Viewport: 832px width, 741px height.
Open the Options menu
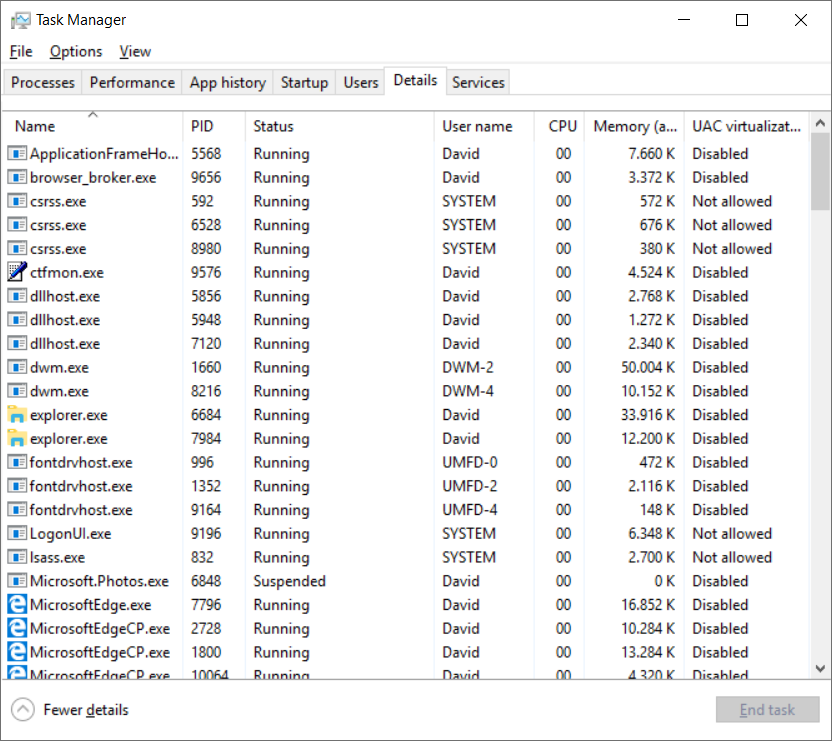pyautogui.click(x=76, y=51)
